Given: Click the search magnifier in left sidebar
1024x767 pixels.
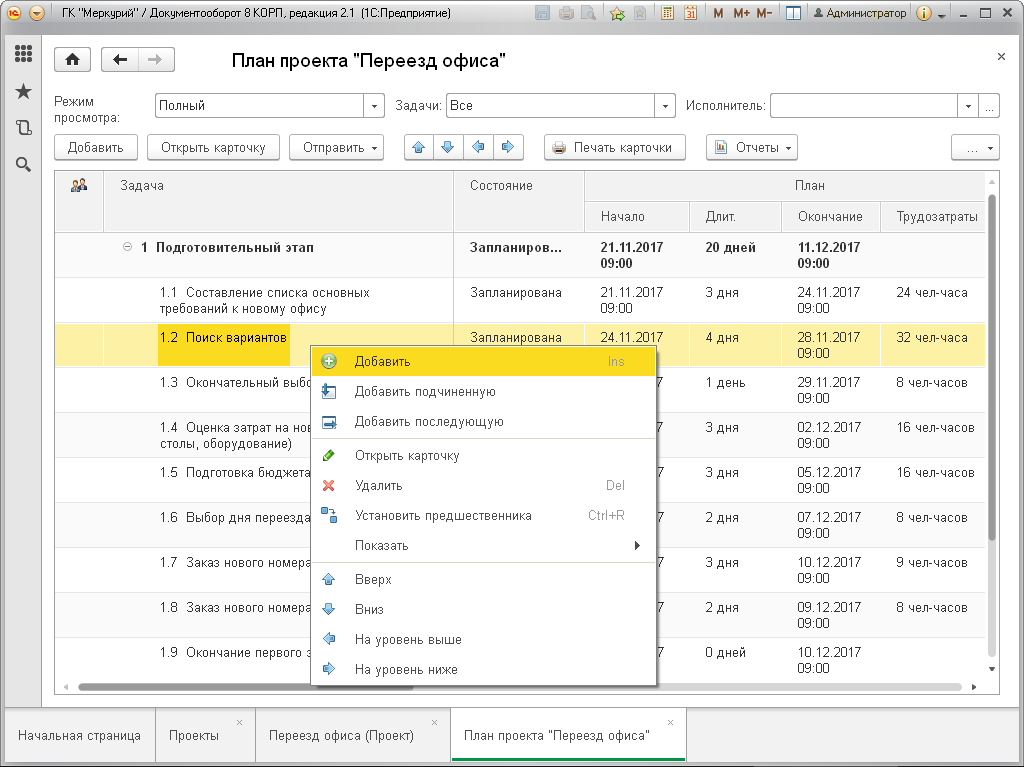Looking at the screenshot, I should point(24,164).
